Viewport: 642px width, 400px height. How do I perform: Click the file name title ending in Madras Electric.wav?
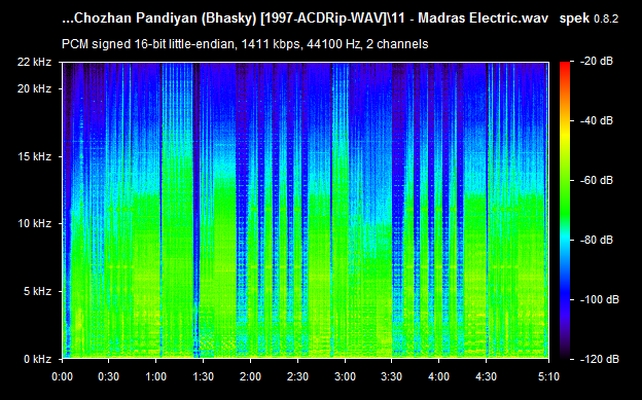(x=305, y=19)
